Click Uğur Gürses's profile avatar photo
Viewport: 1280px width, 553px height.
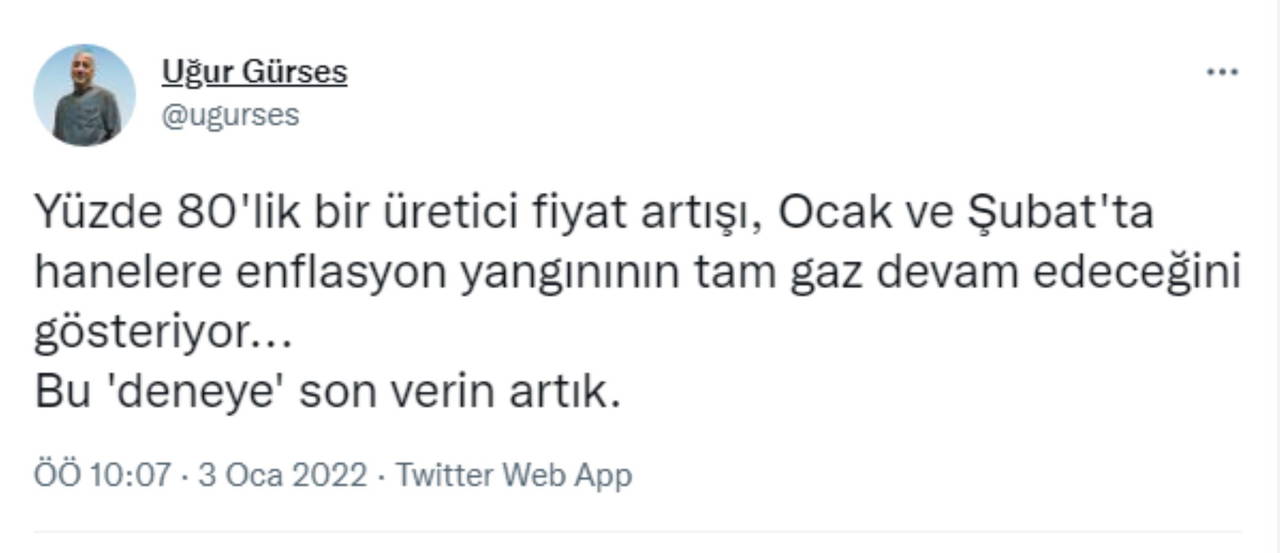coord(84,96)
